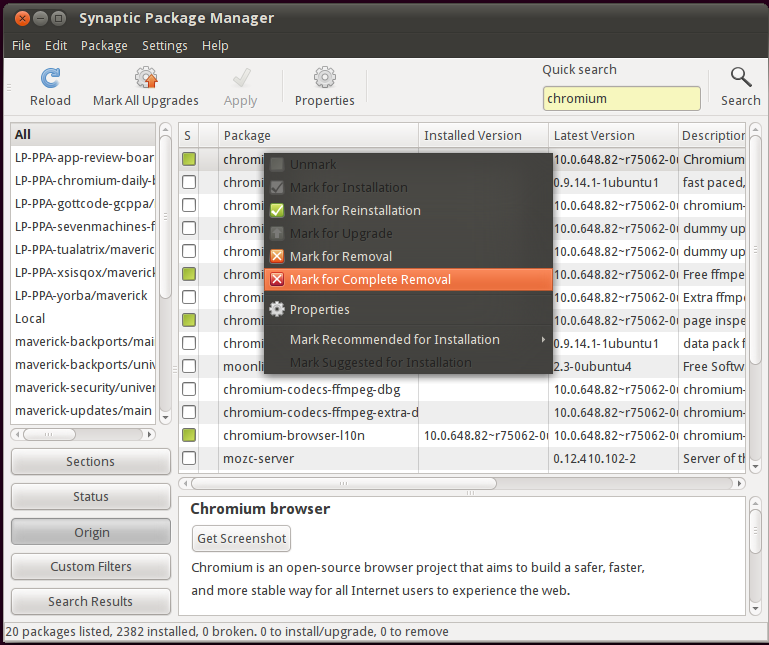
Task: Sort by the Package column header
Action: [318, 135]
